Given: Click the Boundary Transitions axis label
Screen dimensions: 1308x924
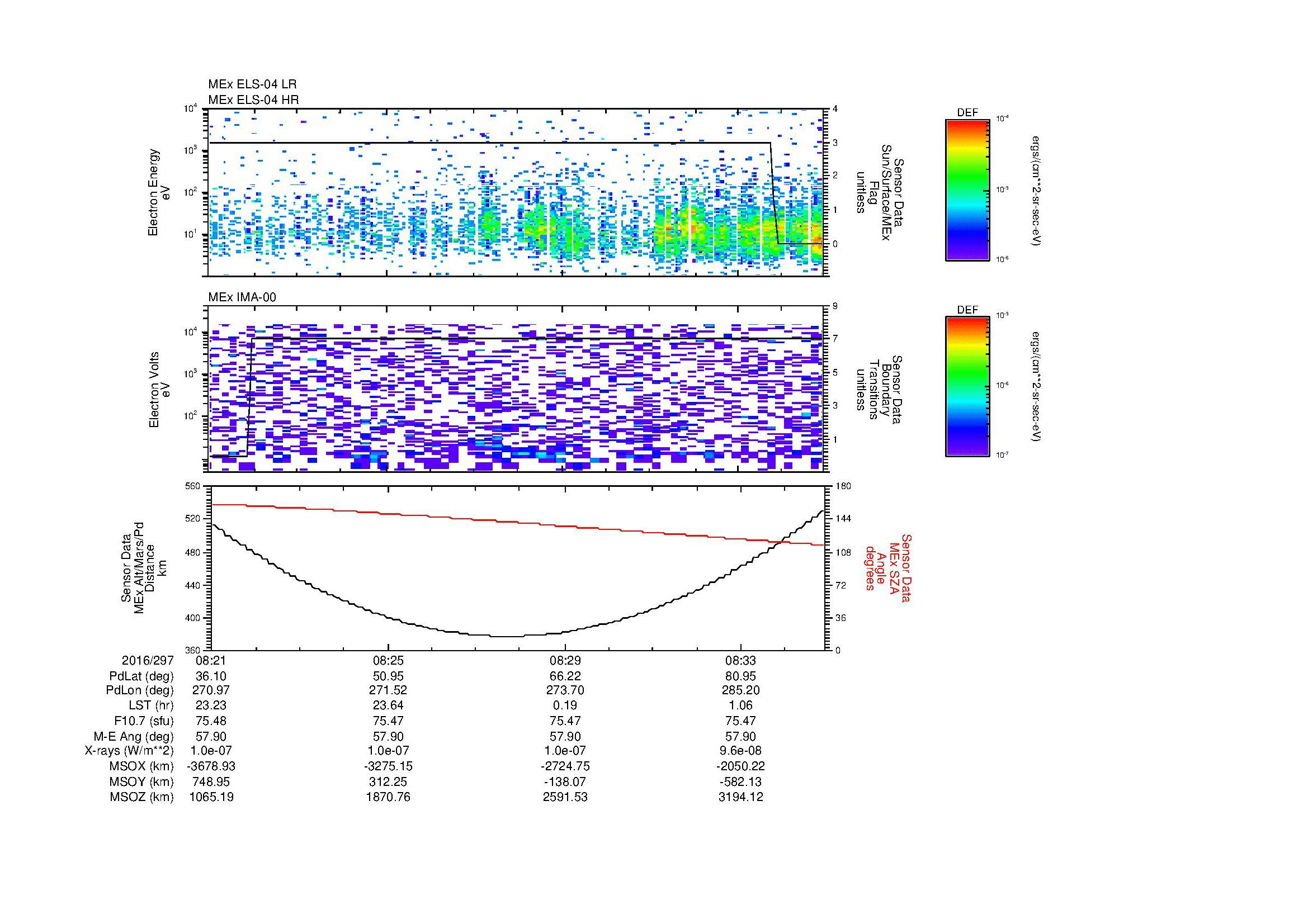Looking at the screenshot, I should click(880, 390).
